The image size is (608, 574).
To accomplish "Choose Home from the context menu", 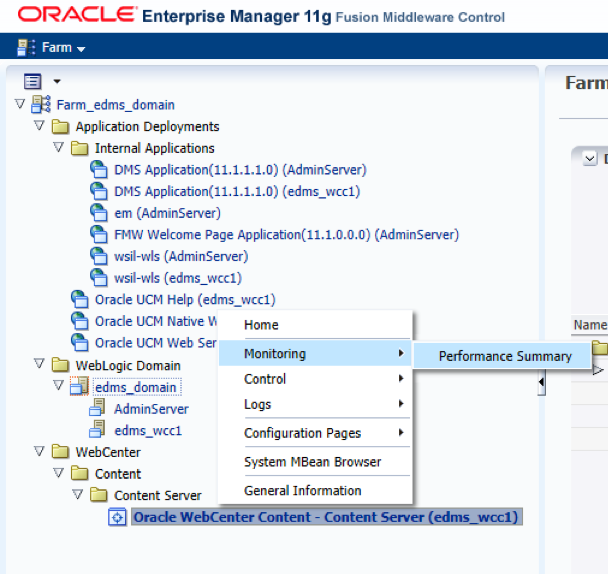I will click(315, 325).
